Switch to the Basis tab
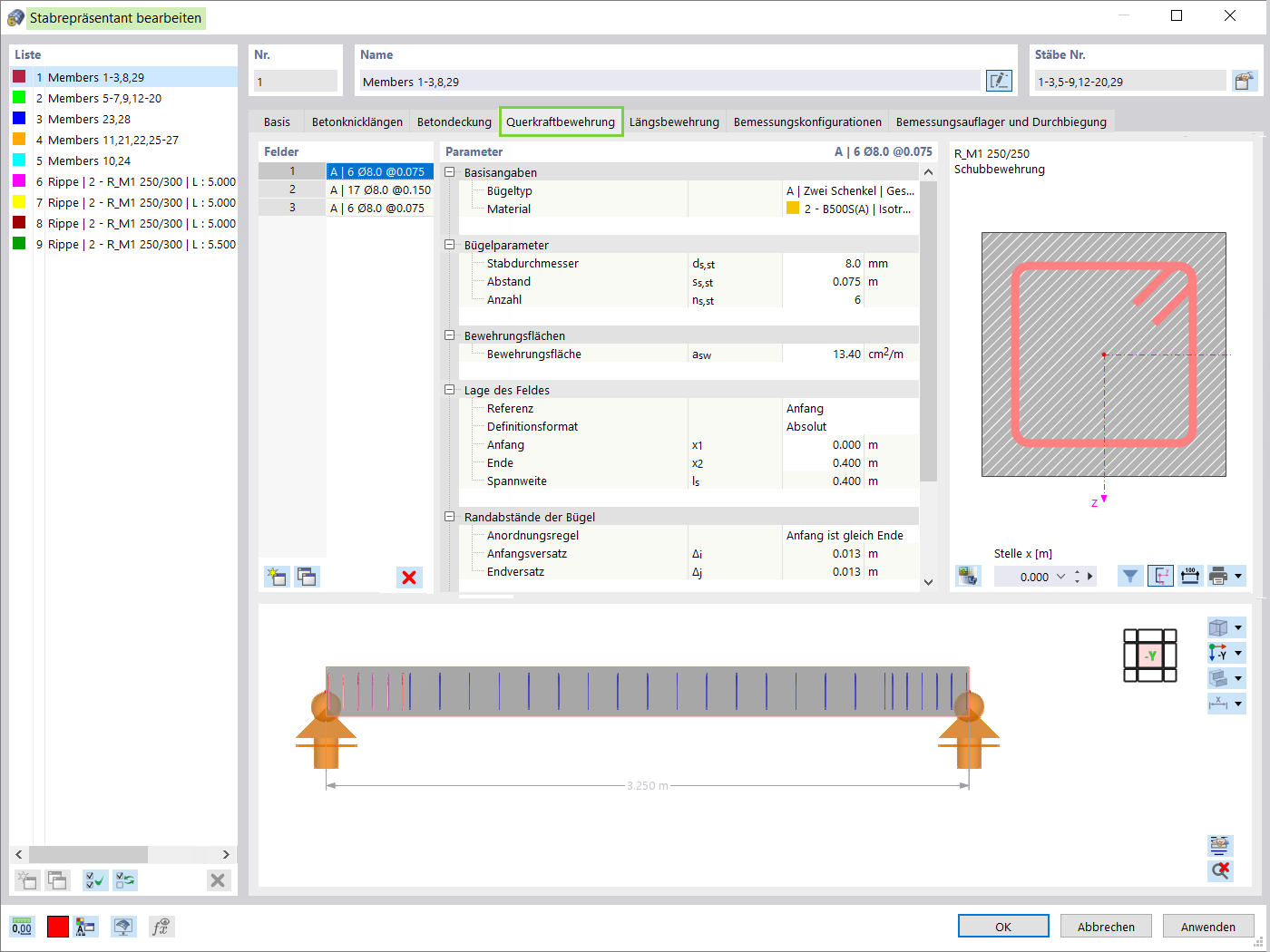 click(x=277, y=121)
